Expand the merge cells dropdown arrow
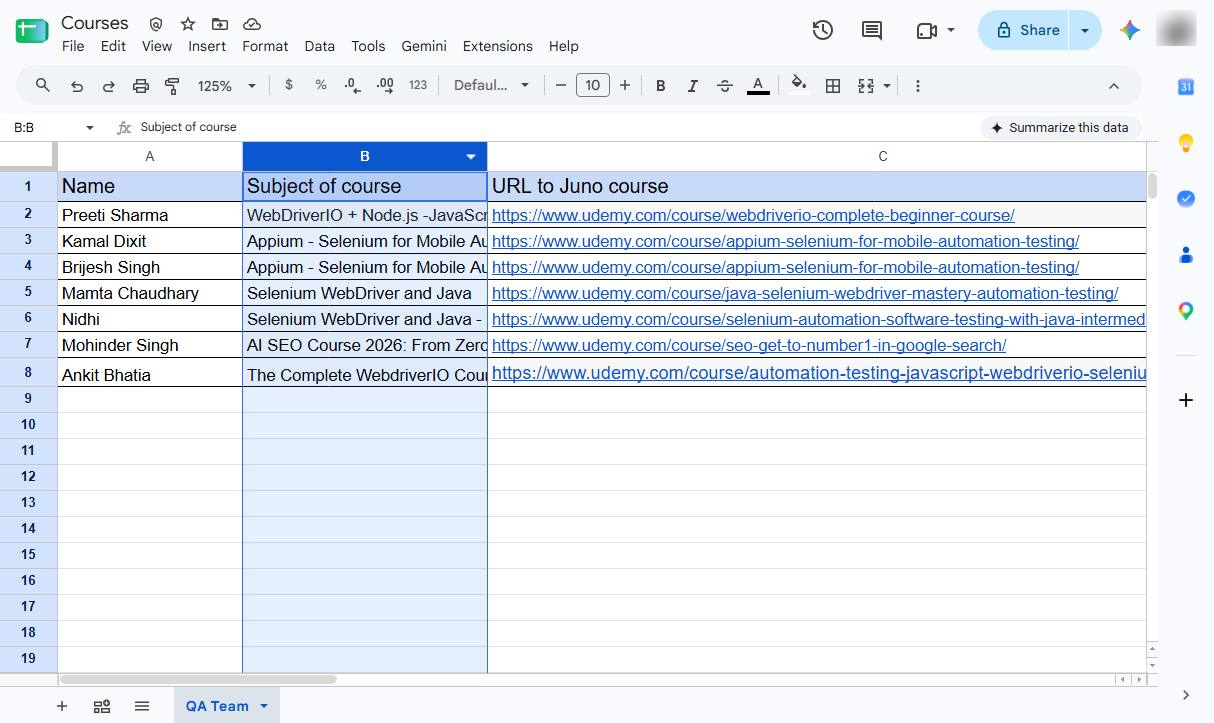The width and height of the screenshot is (1214, 723). (x=887, y=86)
